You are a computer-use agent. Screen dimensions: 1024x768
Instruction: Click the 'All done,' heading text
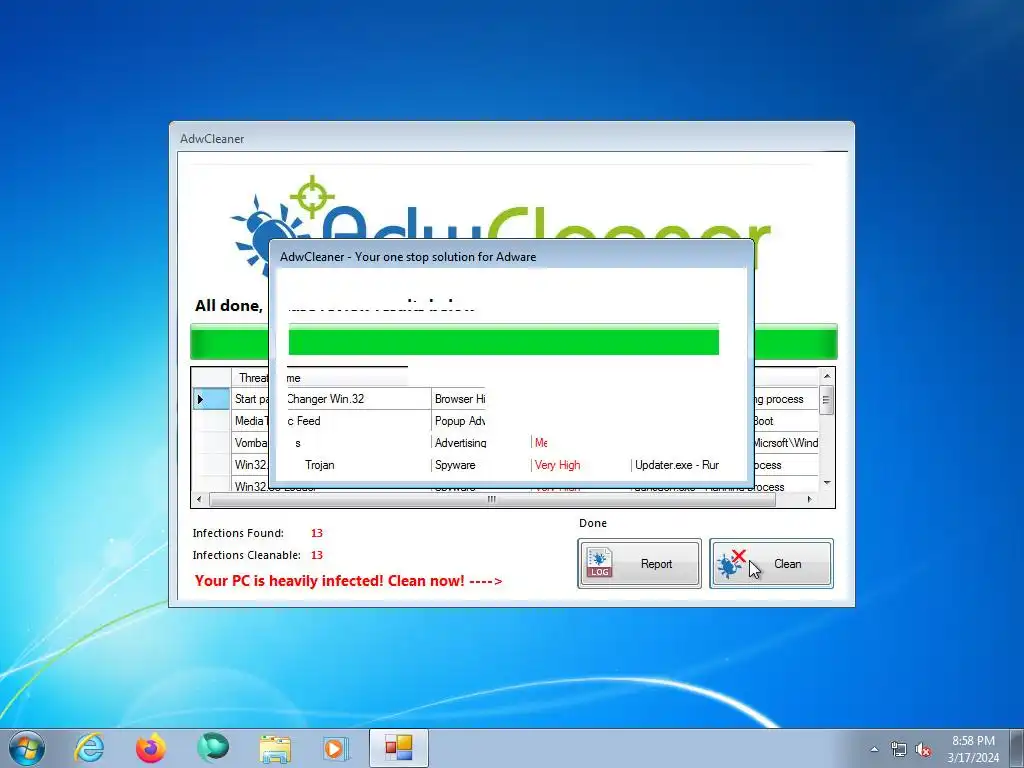tap(229, 306)
